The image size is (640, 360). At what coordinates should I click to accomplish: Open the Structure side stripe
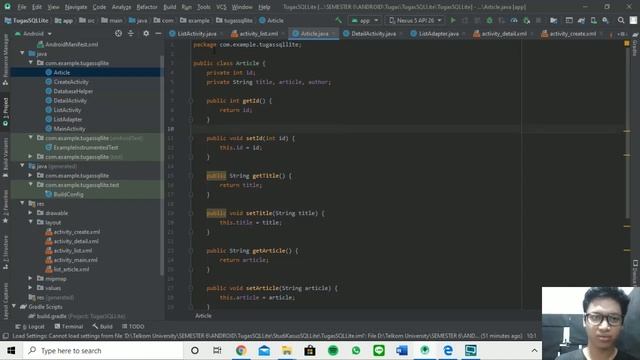point(5,252)
